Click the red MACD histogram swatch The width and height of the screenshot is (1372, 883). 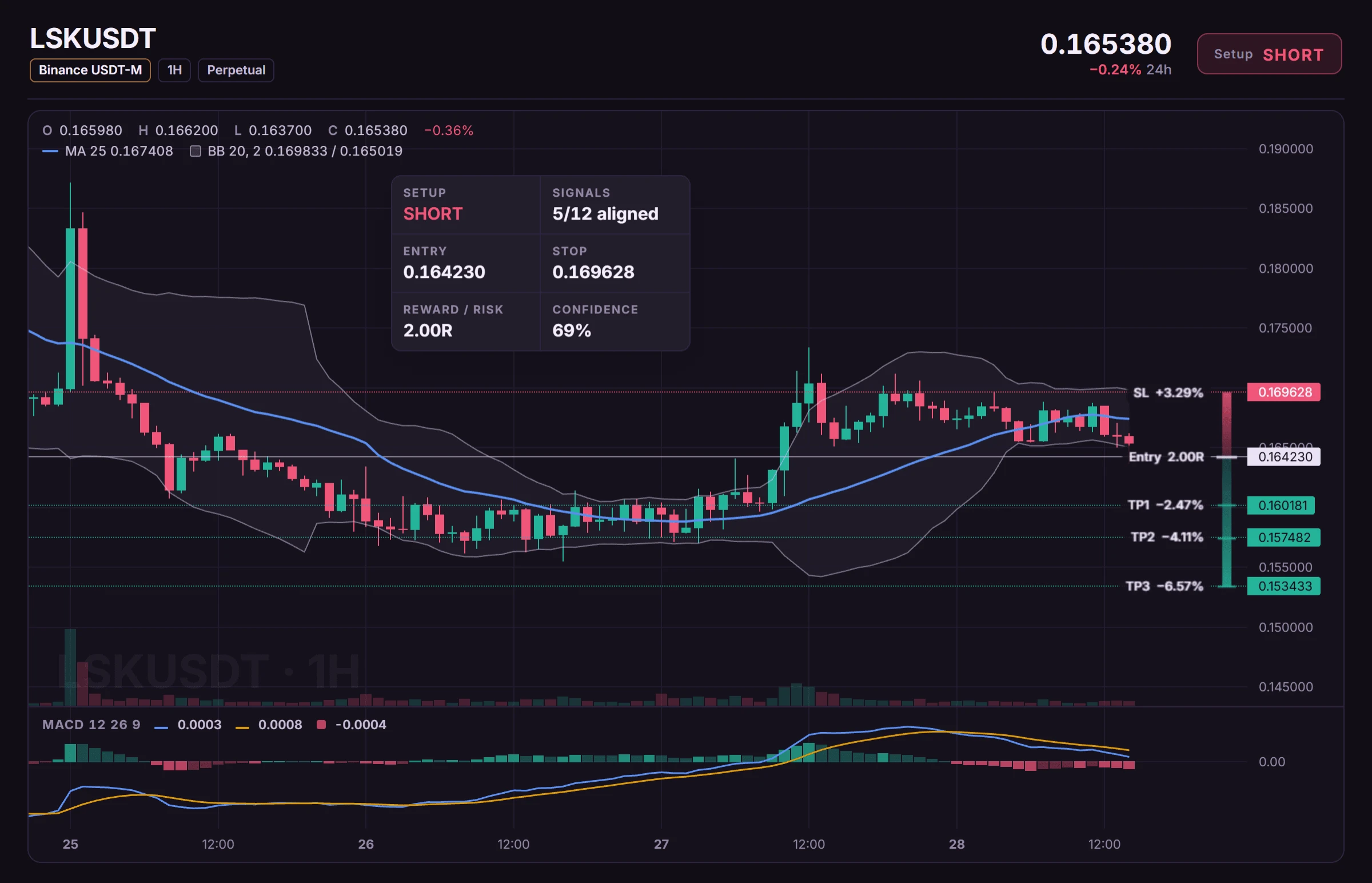click(x=321, y=725)
